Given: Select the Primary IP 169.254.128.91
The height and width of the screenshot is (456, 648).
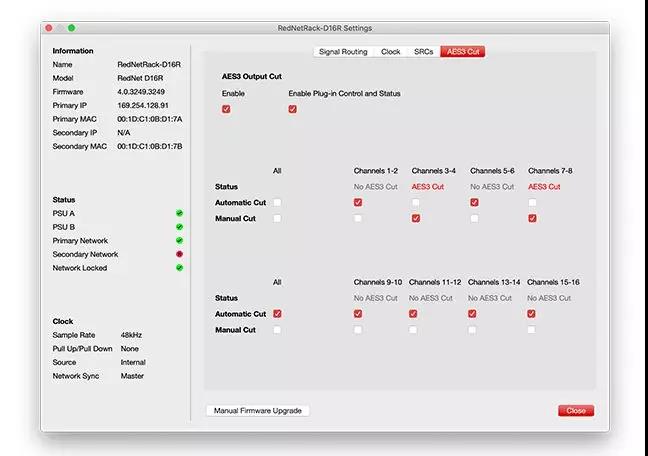Looking at the screenshot, I should pos(143,105).
